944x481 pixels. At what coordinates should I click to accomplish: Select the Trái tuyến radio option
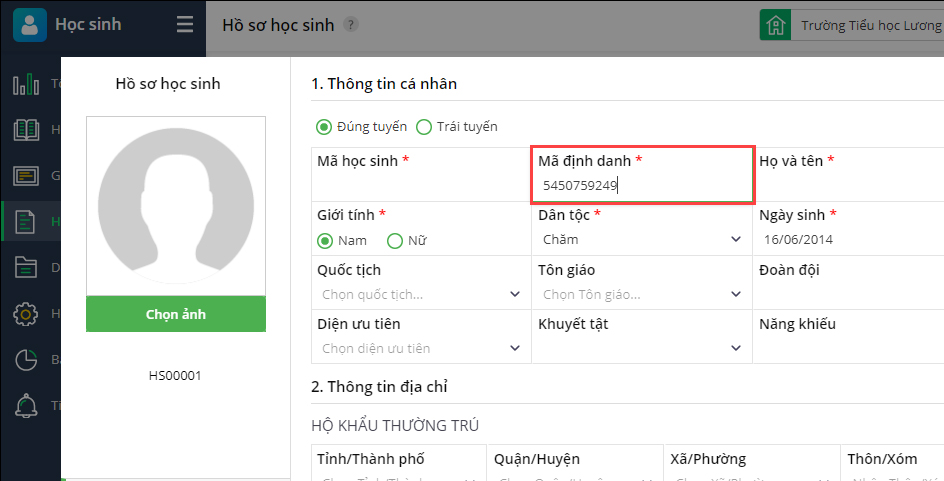pyautogui.click(x=424, y=127)
